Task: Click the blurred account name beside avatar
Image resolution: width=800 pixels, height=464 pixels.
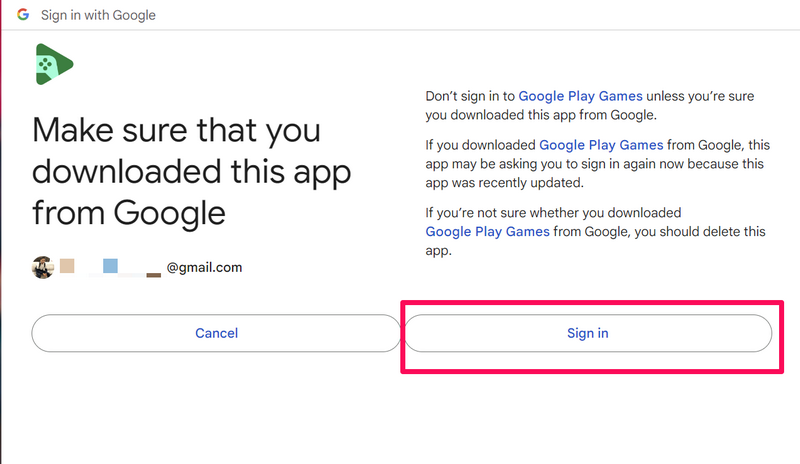Action: [110, 268]
